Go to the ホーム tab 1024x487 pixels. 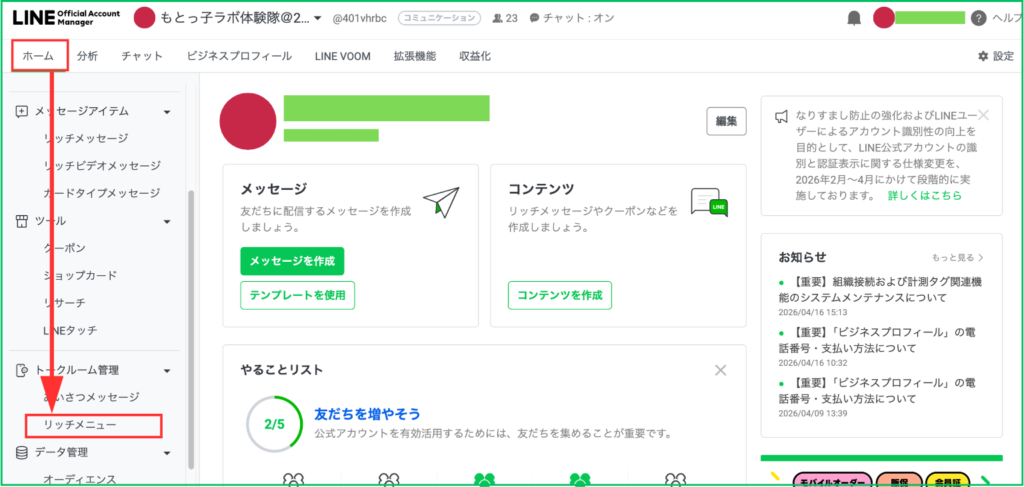pyautogui.click(x=38, y=56)
